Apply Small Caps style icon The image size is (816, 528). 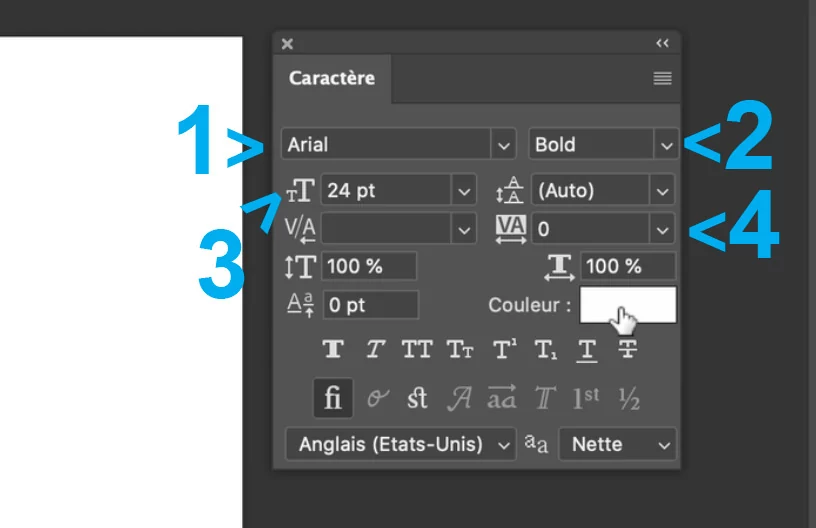(460, 349)
